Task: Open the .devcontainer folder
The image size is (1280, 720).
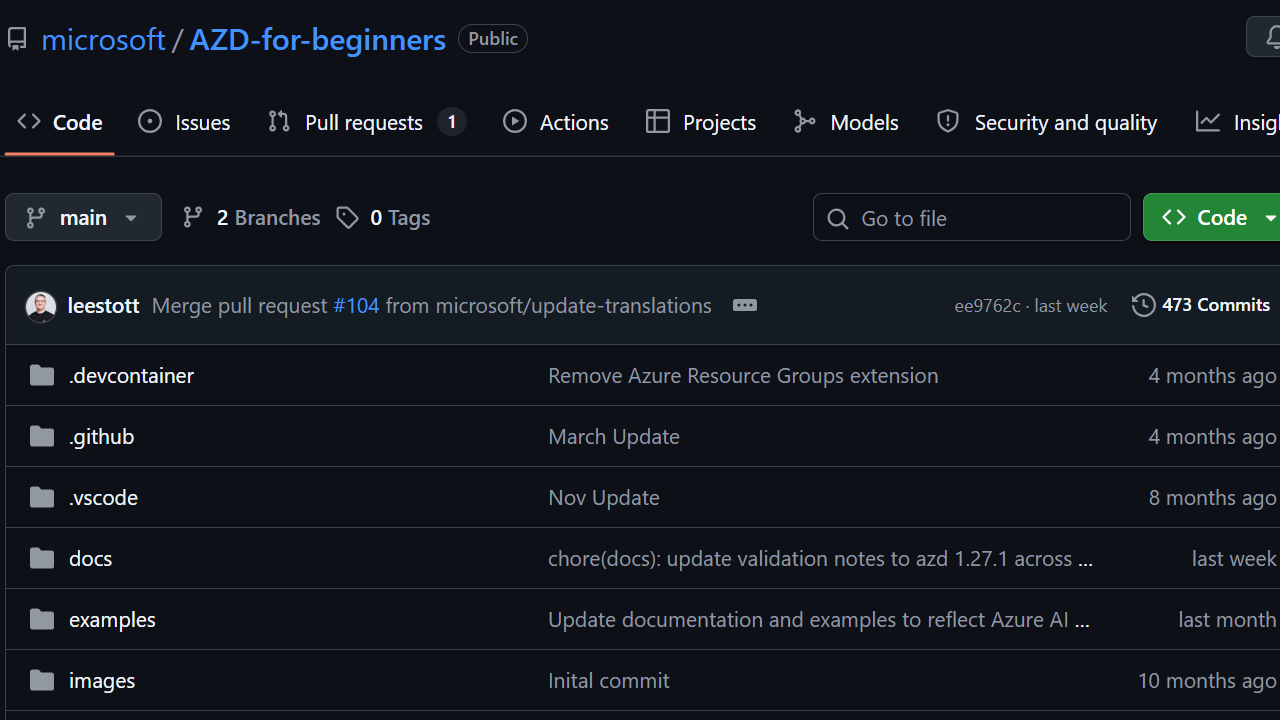Action: (132, 375)
